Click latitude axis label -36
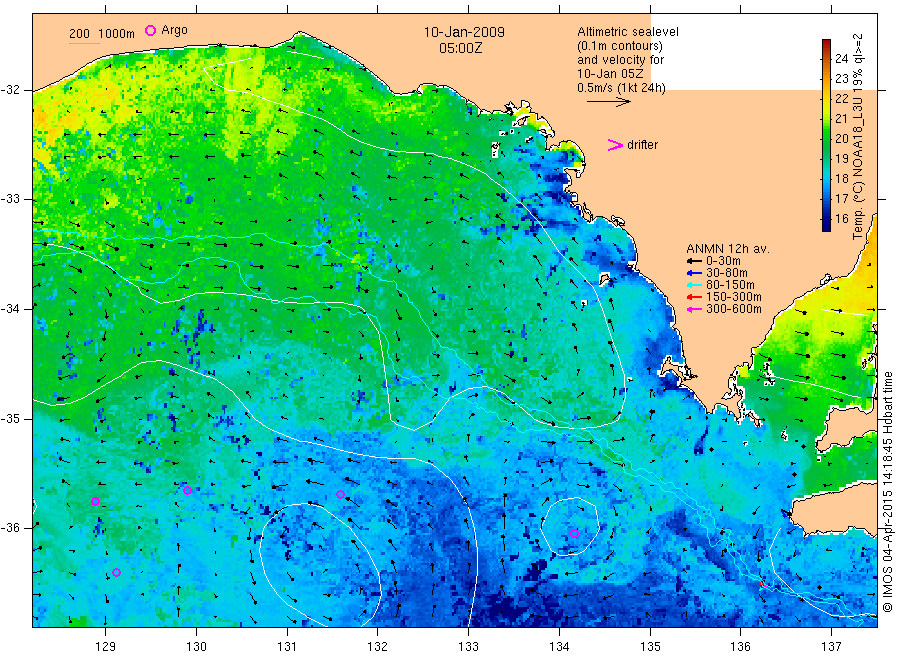 point(10,528)
